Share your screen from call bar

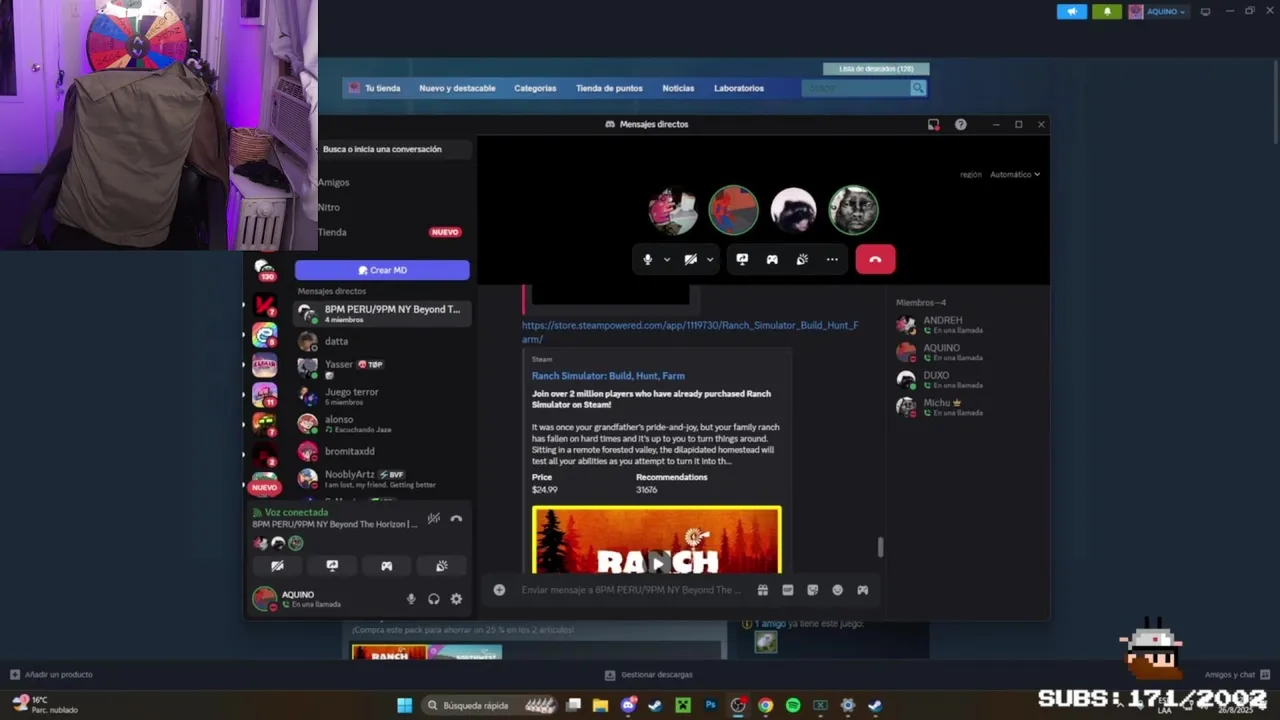pyautogui.click(x=742, y=259)
